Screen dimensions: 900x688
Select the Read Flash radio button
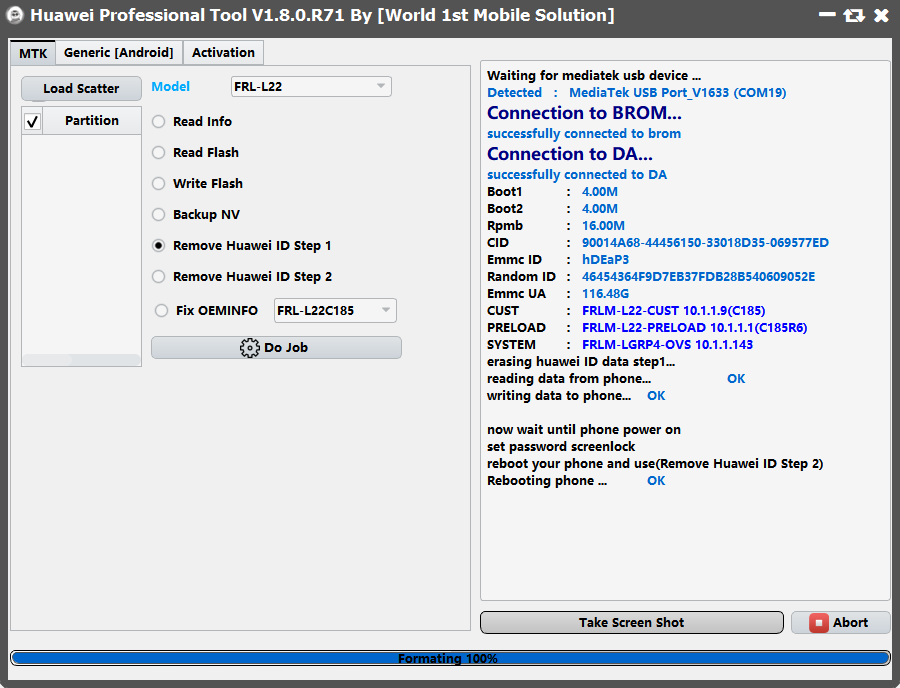(x=158, y=152)
